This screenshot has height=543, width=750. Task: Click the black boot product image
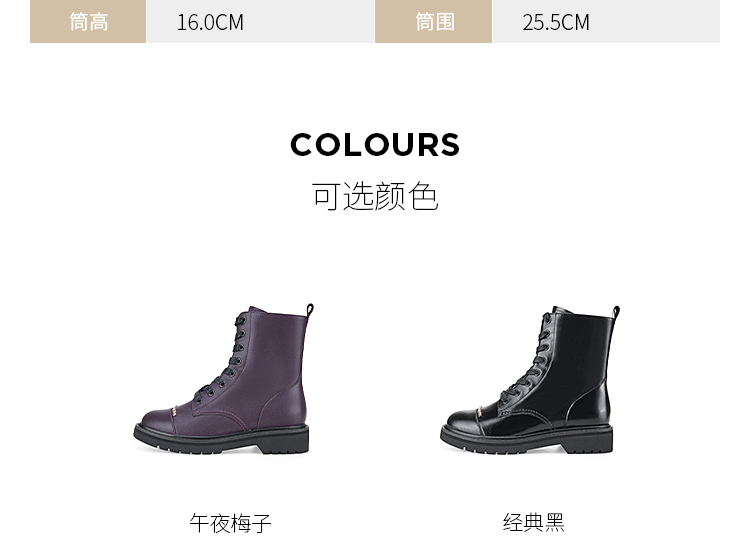[x=530, y=379]
